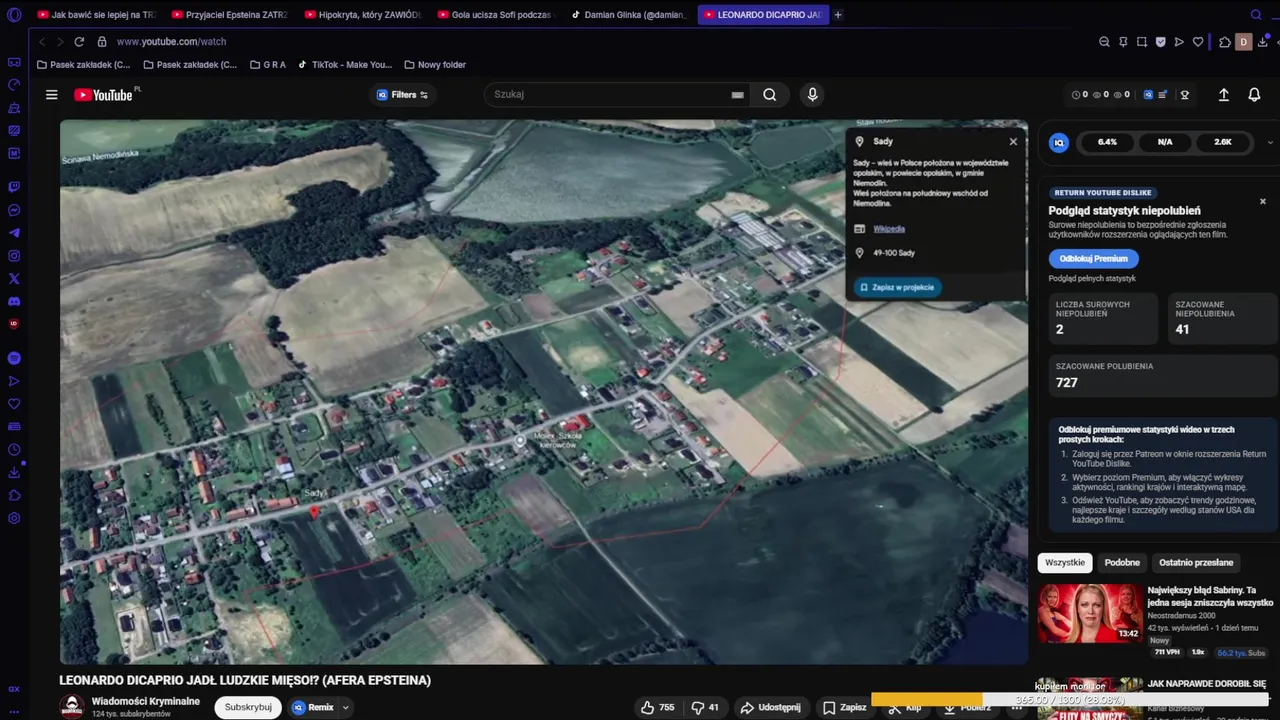Screen dimensions: 1280x720
Task: Open sidebar settings gear icon
Action: 14,518
